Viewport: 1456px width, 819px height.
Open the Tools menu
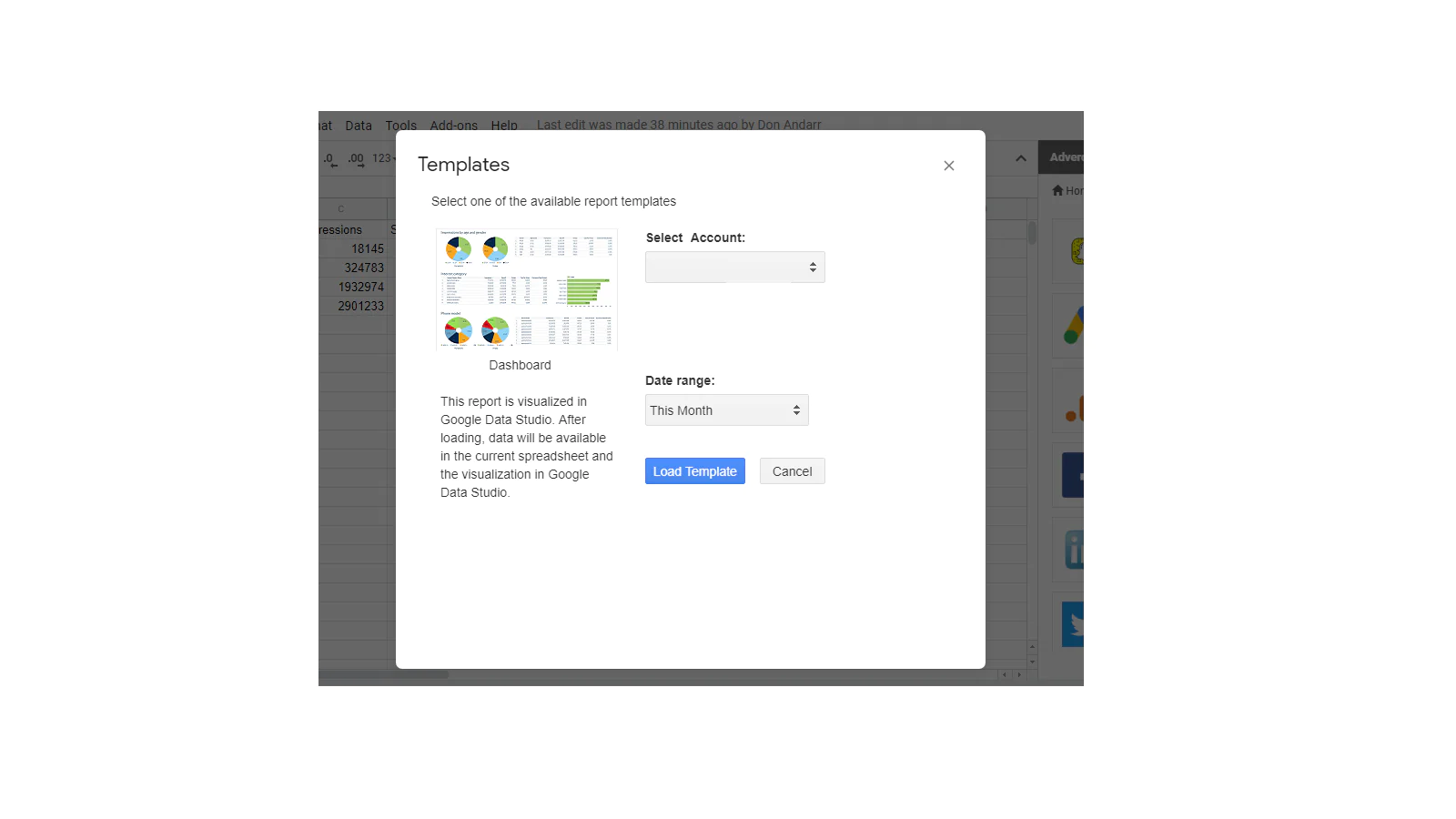coord(401,126)
